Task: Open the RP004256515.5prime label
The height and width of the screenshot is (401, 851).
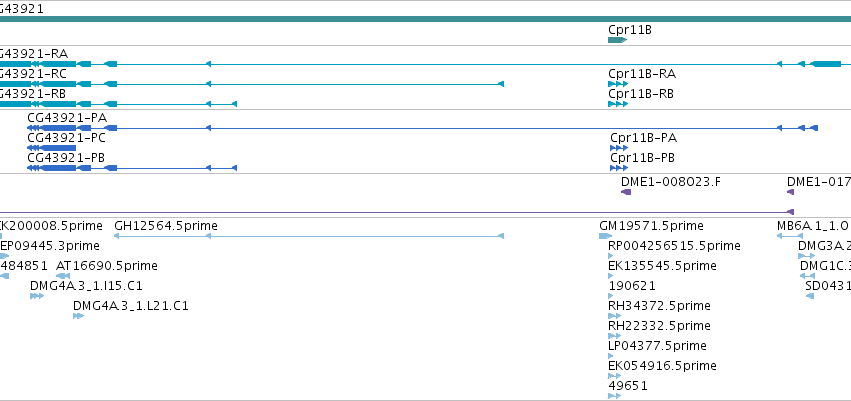Action: pos(675,246)
